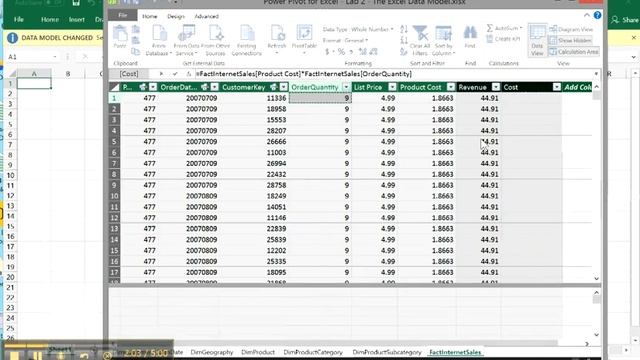This screenshot has height=360, width=640.
Task: Switch to Data View
Action: tap(537, 40)
